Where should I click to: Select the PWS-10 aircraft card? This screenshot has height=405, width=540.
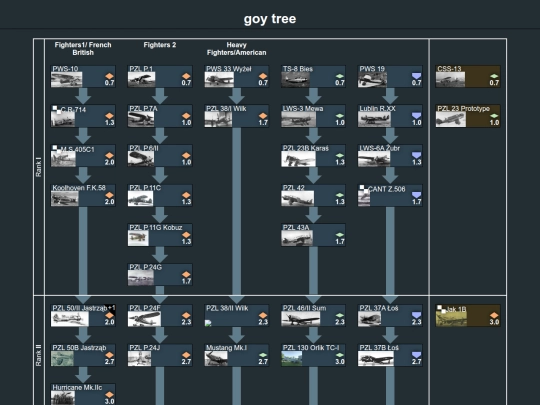pos(83,76)
